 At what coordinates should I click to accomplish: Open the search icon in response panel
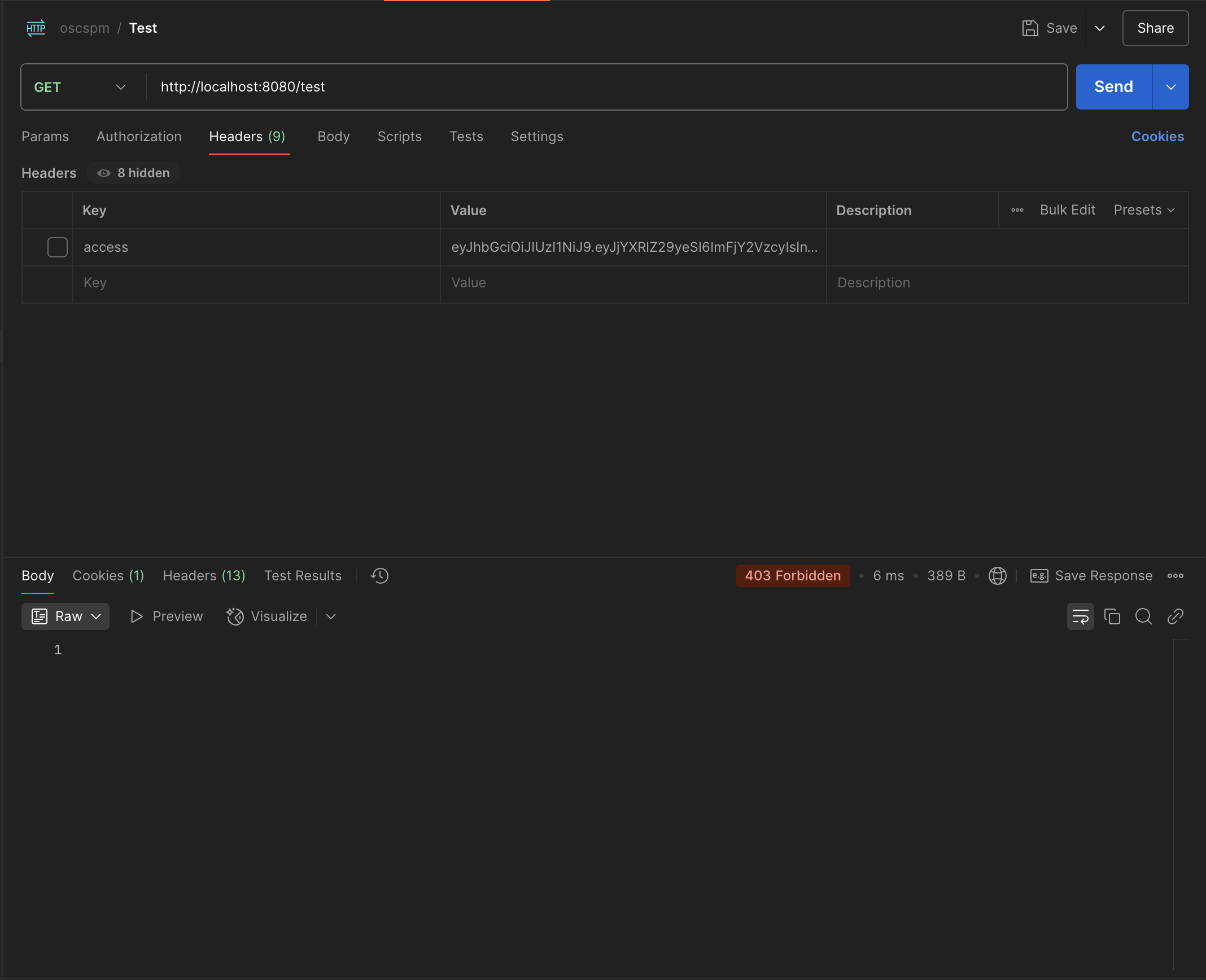pyautogui.click(x=1143, y=616)
